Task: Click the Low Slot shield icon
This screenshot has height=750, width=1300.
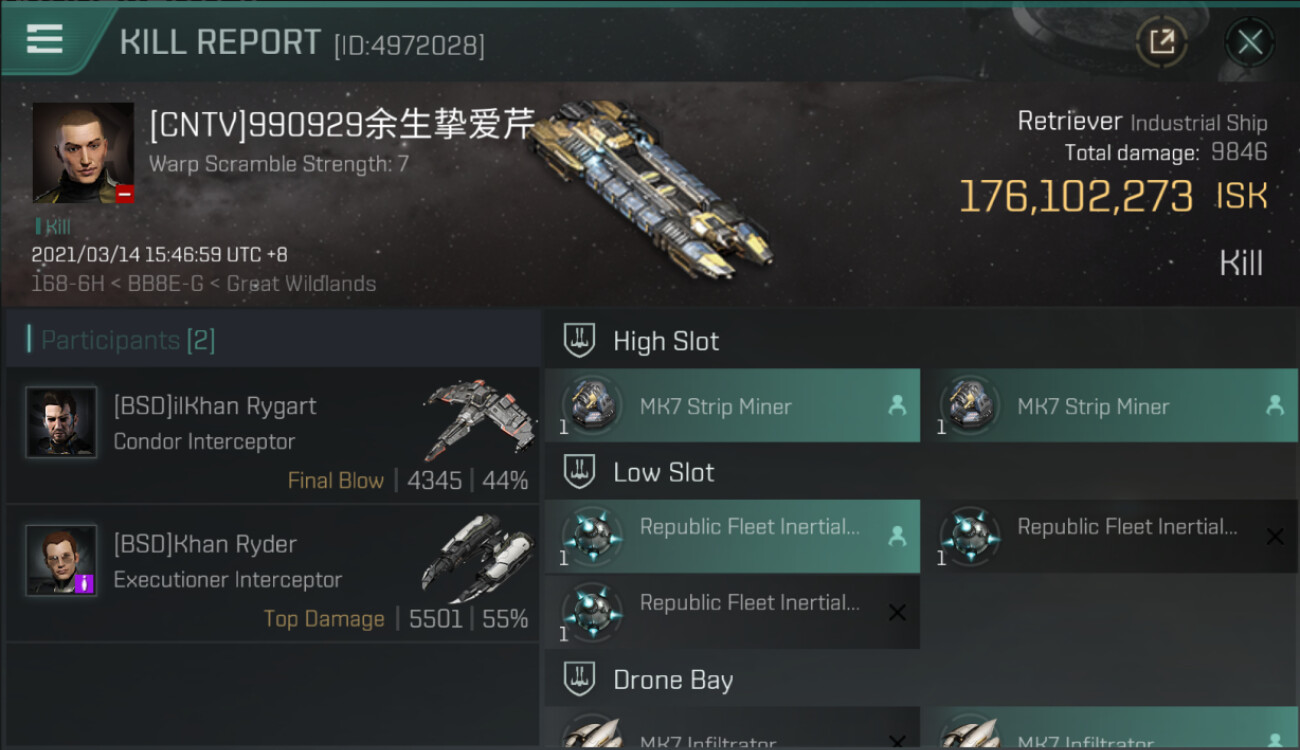Action: tap(579, 472)
